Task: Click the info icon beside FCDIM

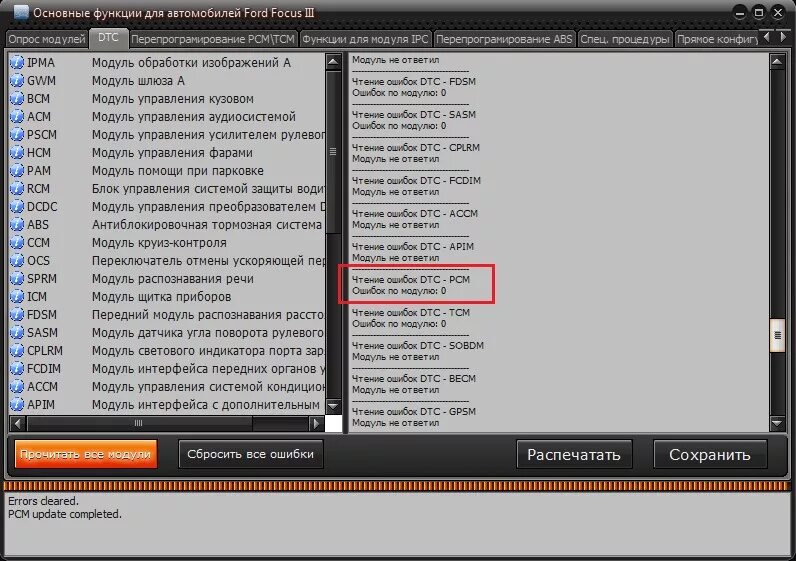Action: pyautogui.click(x=17, y=369)
